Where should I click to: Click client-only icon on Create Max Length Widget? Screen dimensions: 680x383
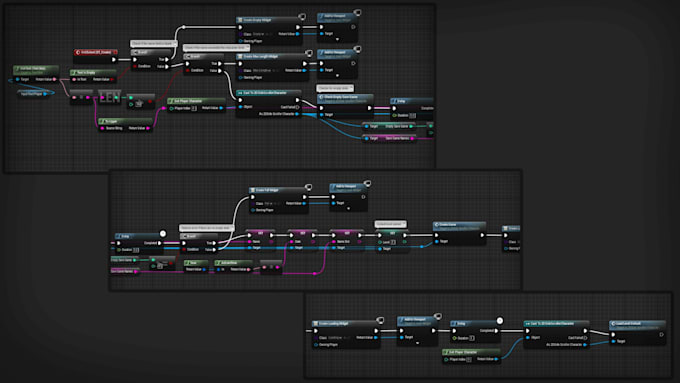309,53
